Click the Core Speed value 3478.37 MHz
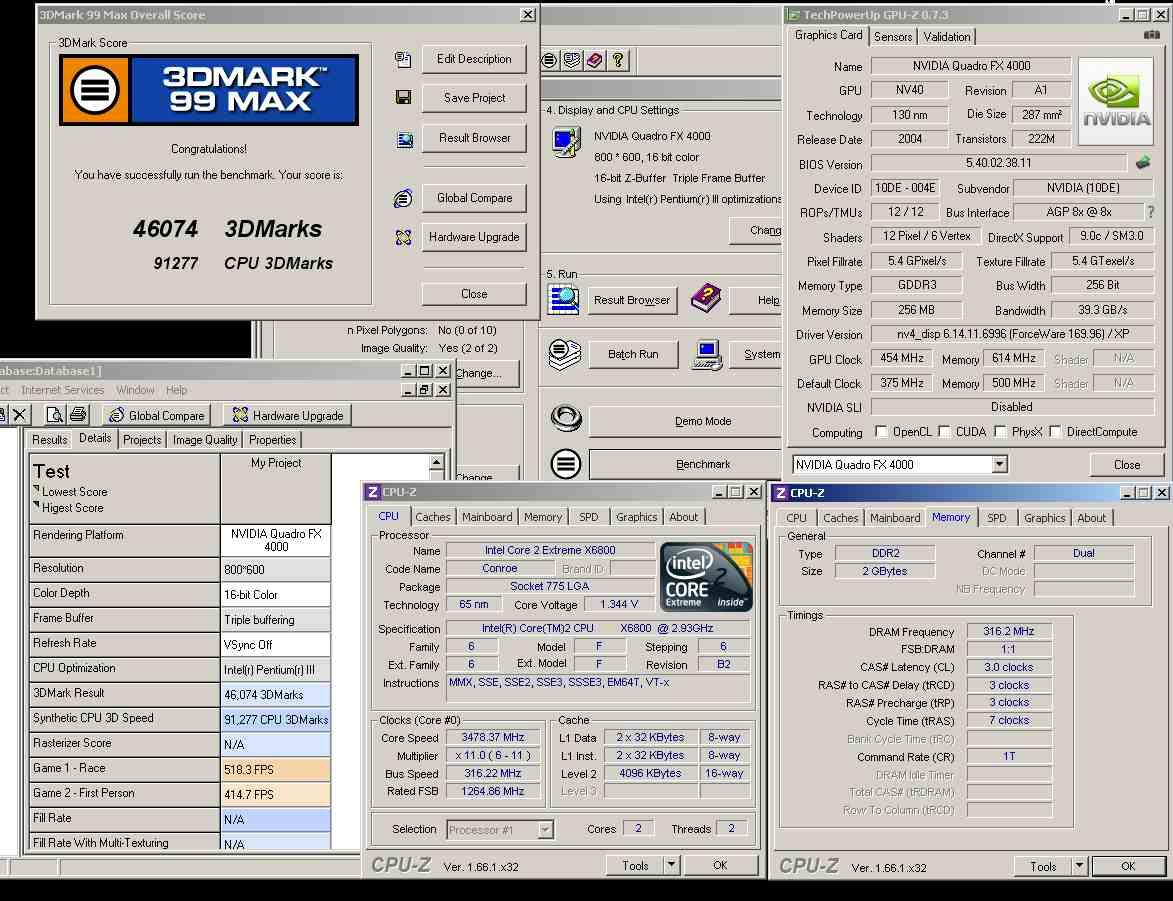1173x901 pixels. point(493,737)
